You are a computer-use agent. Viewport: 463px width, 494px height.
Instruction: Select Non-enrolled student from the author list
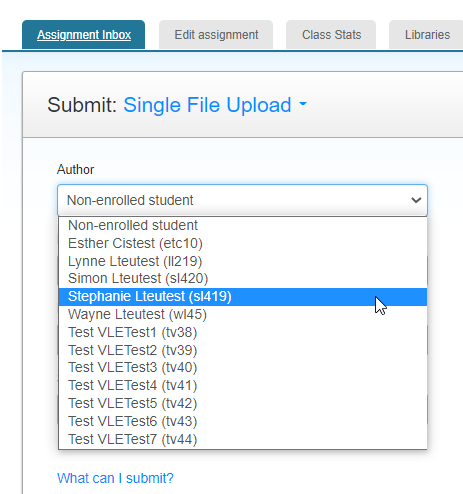pos(243,225)
